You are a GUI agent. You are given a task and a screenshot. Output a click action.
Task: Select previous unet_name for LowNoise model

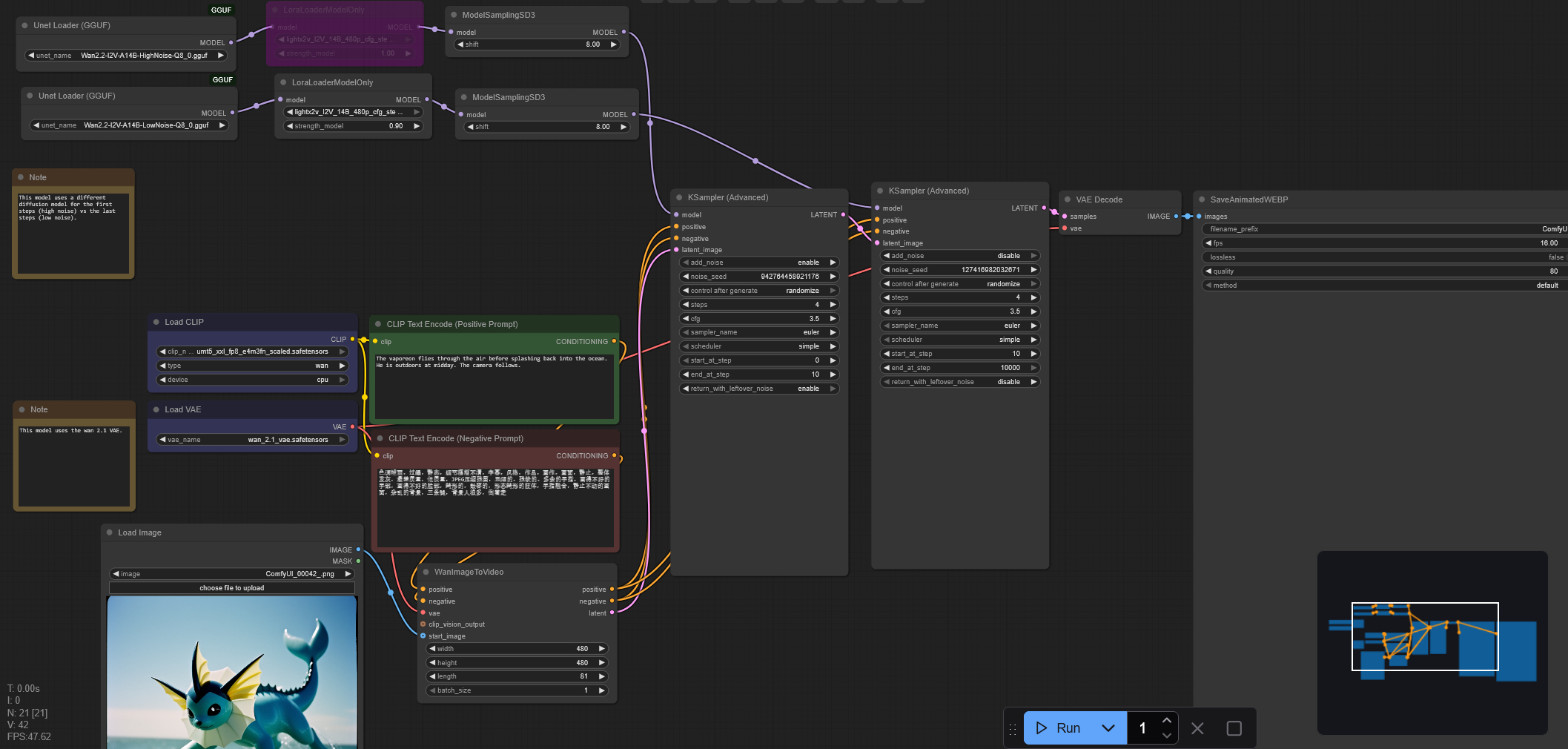point(36,125)
